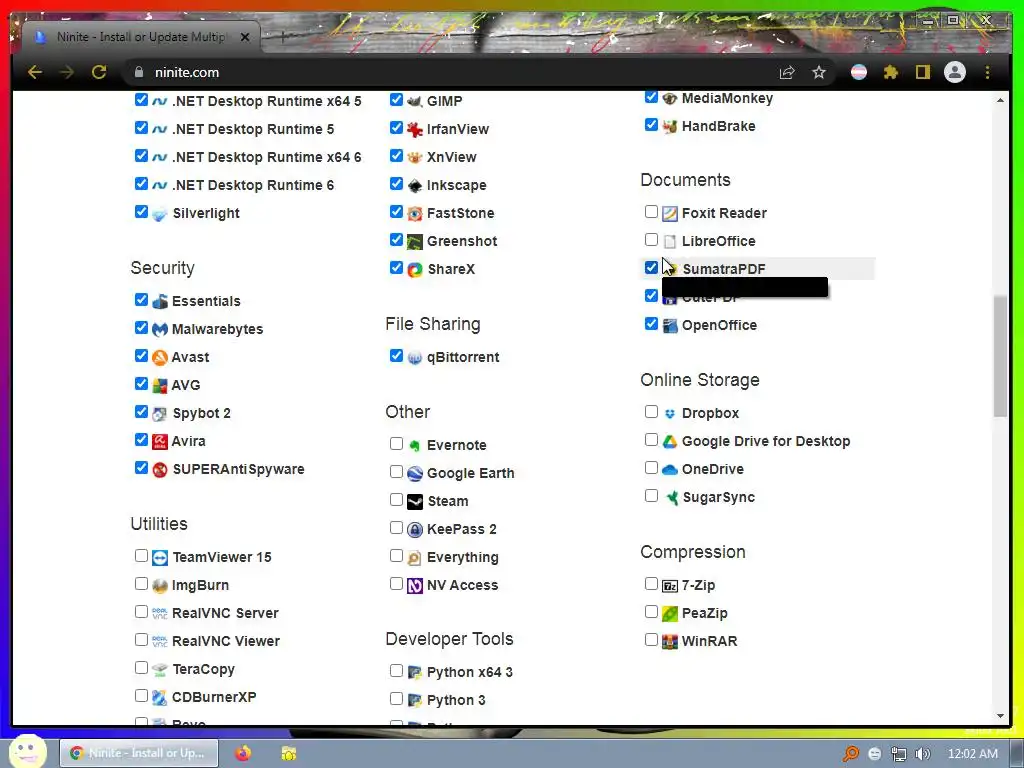Click the RealVNC Viewer label

tap(226, 641)
